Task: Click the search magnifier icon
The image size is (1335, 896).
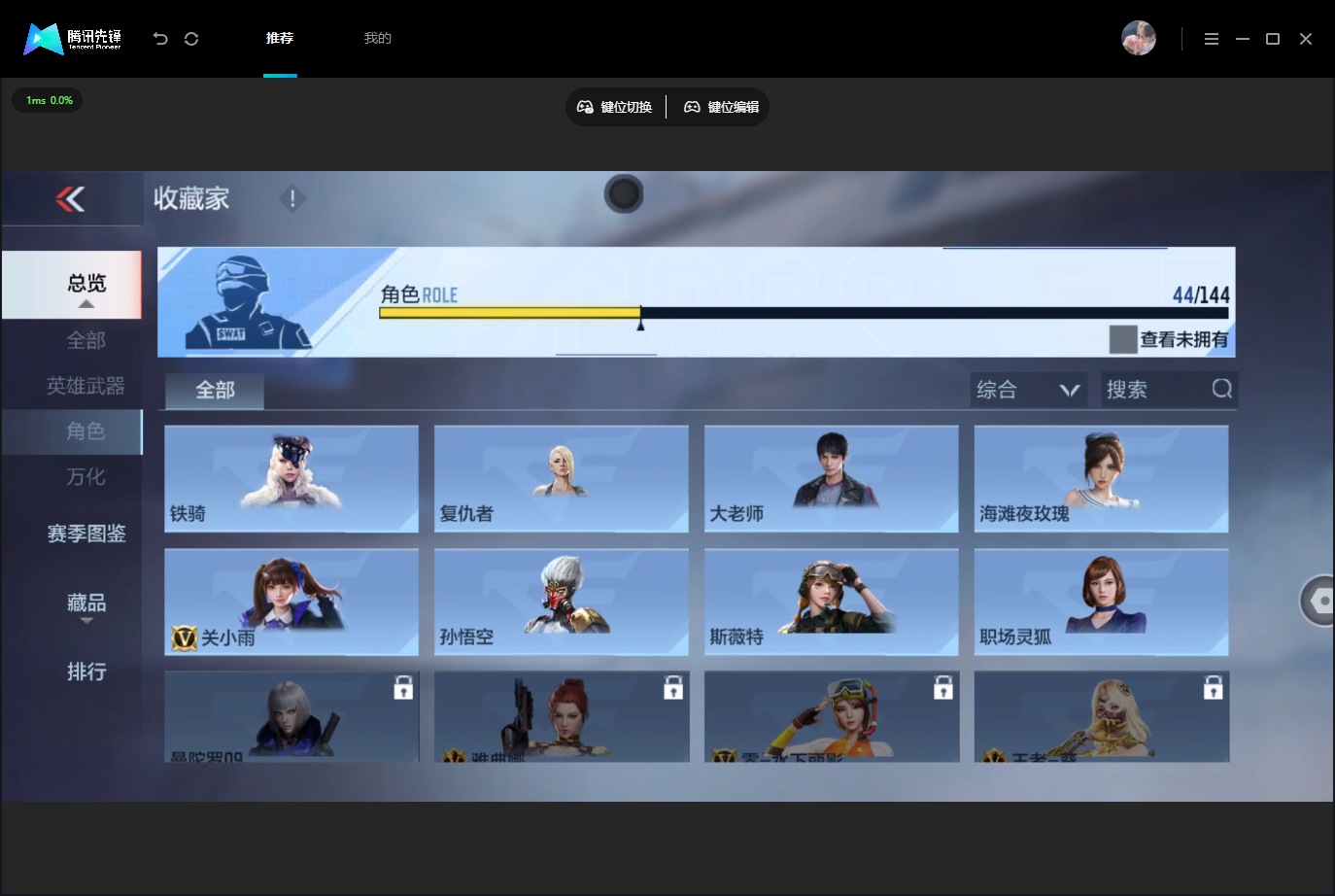Action: (x=1221, y=389)
